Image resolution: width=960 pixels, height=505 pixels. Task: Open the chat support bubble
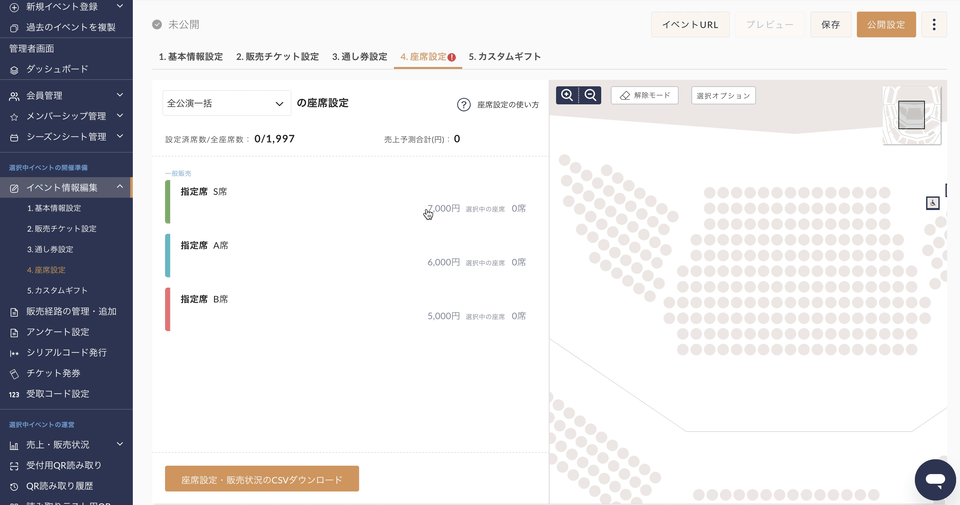[934, 480]
